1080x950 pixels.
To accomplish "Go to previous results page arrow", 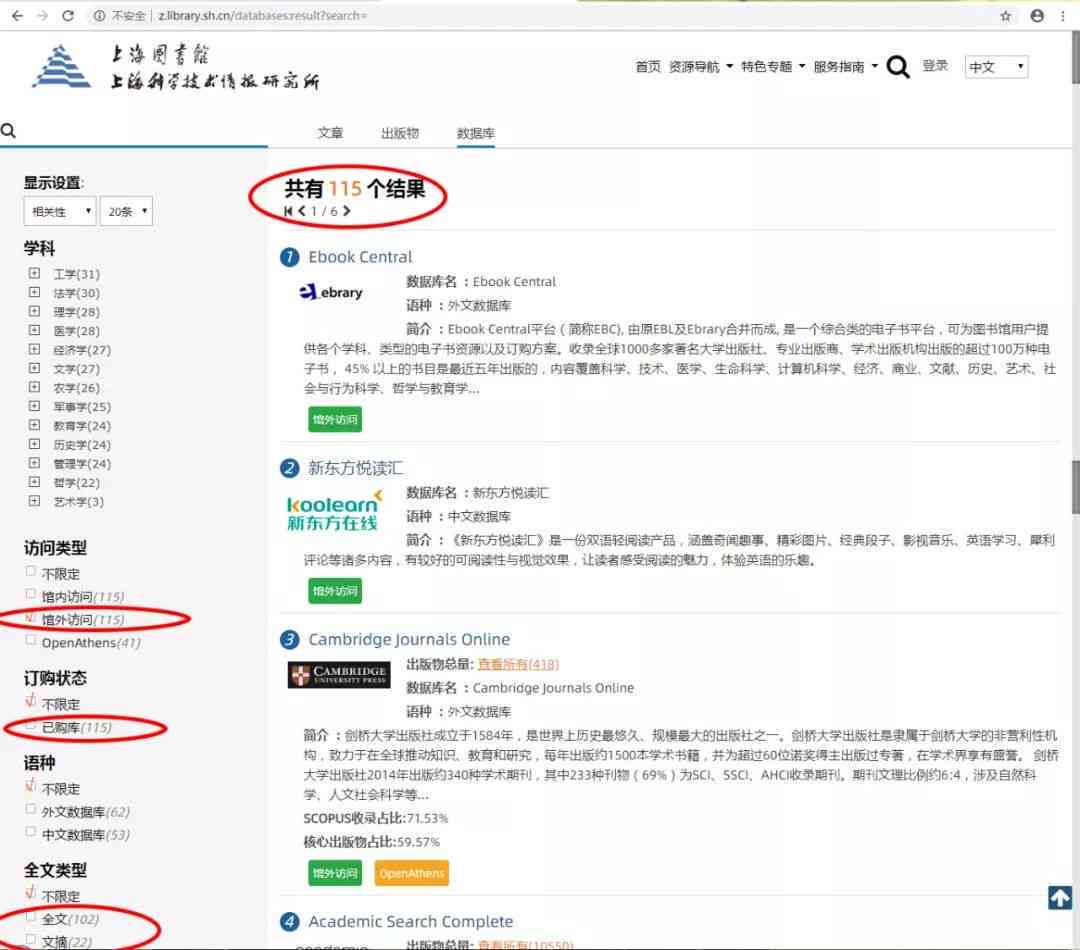I will click(x=301, y=211).
